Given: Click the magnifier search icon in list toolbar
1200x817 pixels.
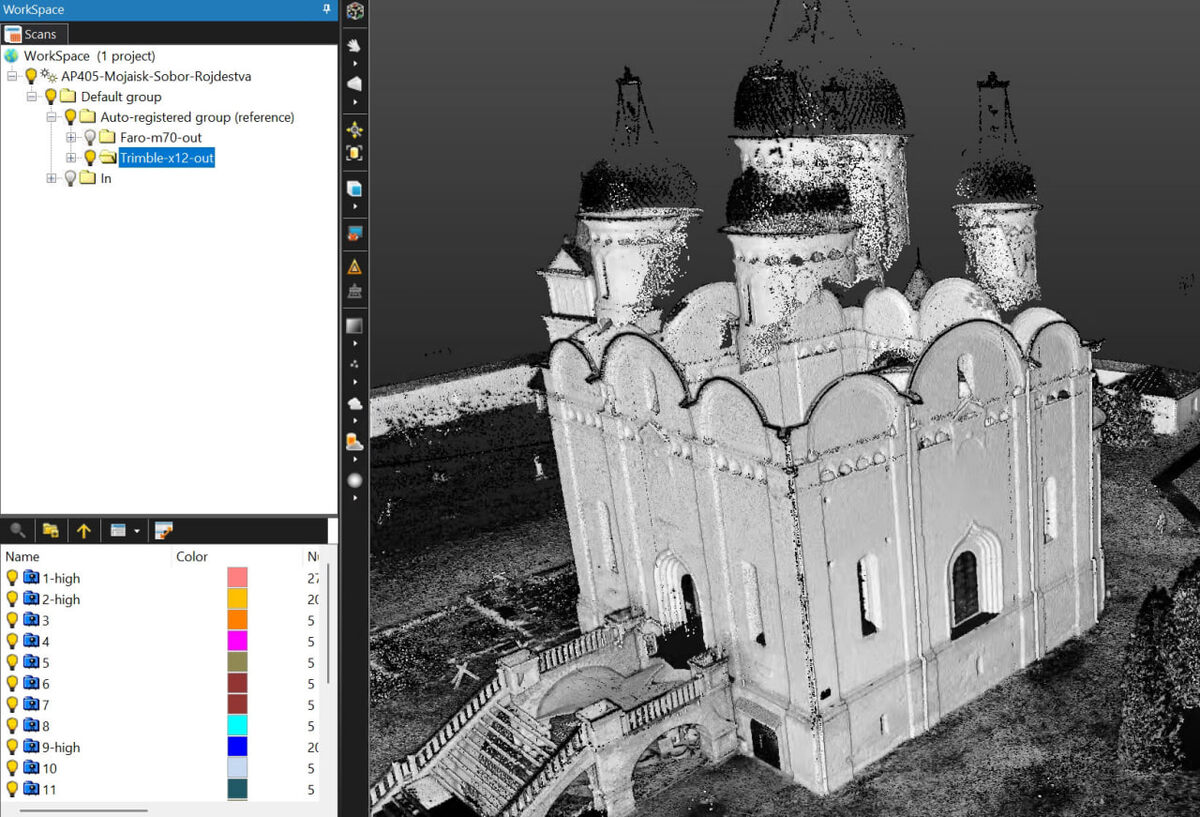Looking at the screenshot, I should [x=18, y=530].
